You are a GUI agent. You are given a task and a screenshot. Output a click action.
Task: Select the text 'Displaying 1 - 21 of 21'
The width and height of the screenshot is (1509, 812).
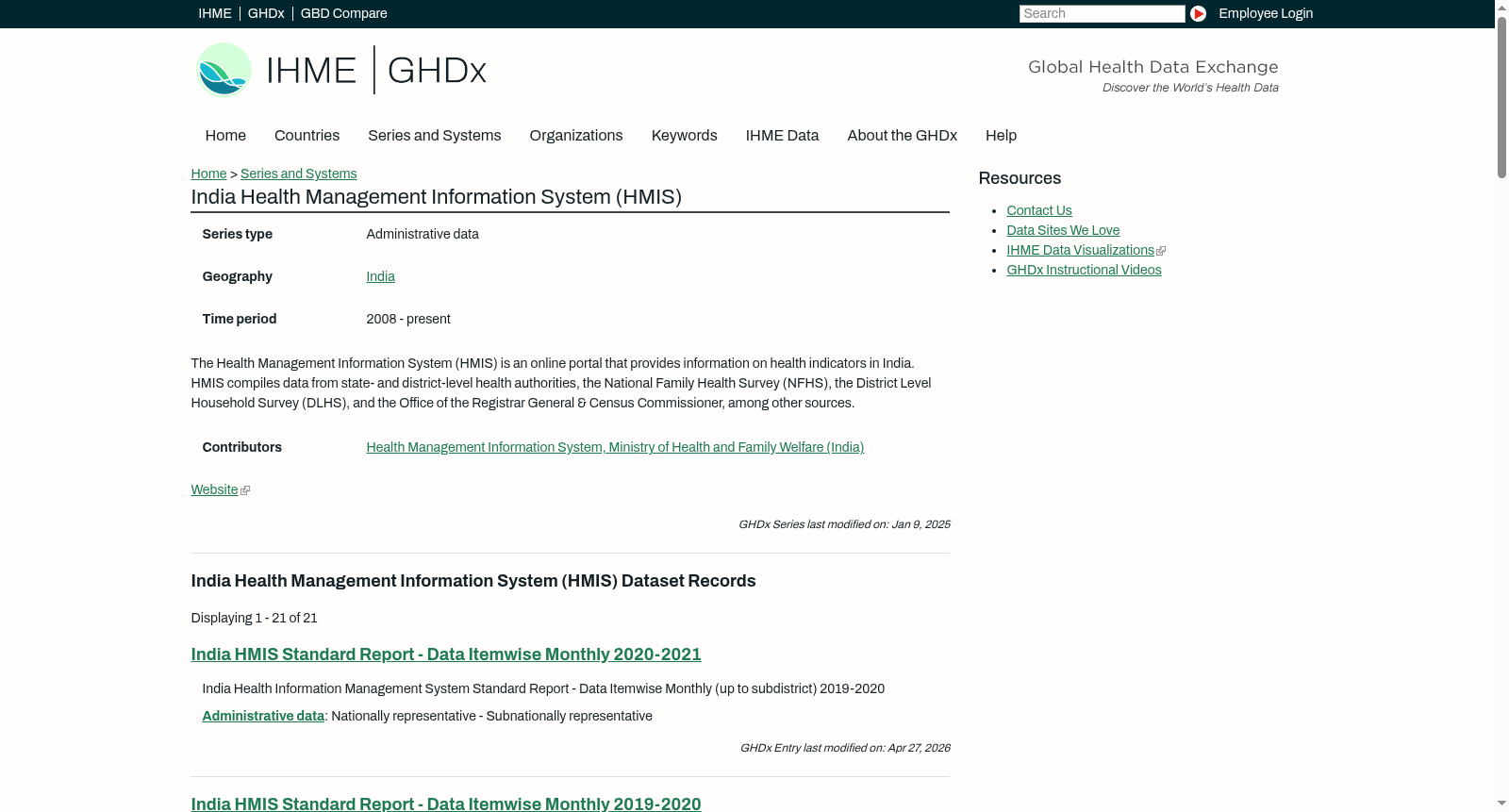pos(255,618)
